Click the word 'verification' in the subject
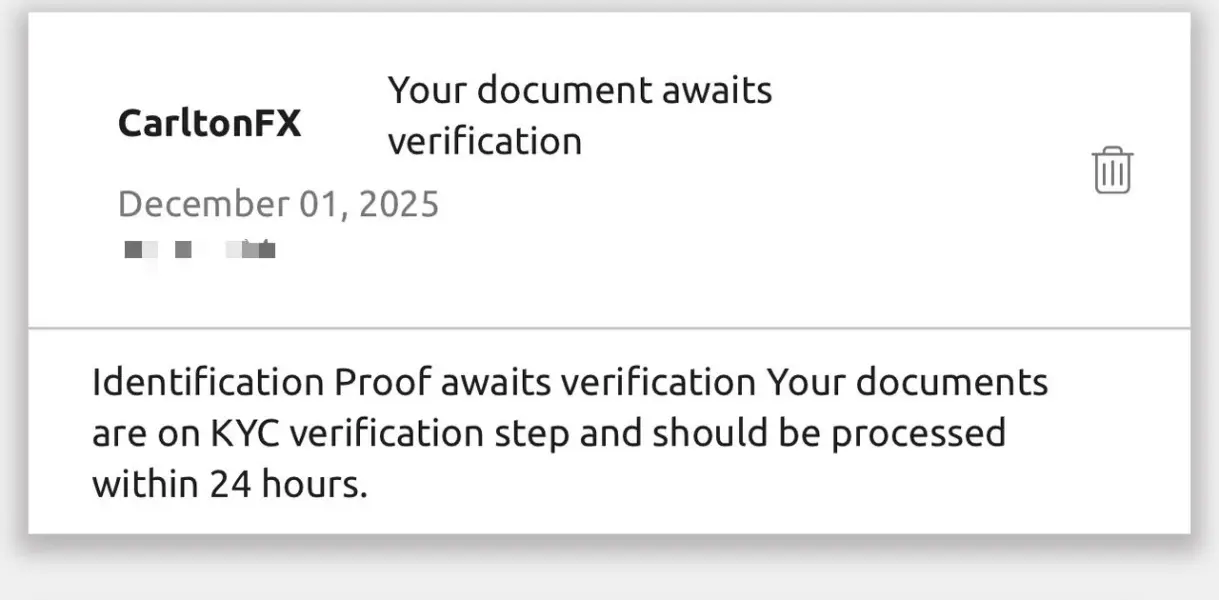This screenshot has height=600, width=1219. pyautogui.click(x=484, y=141)
